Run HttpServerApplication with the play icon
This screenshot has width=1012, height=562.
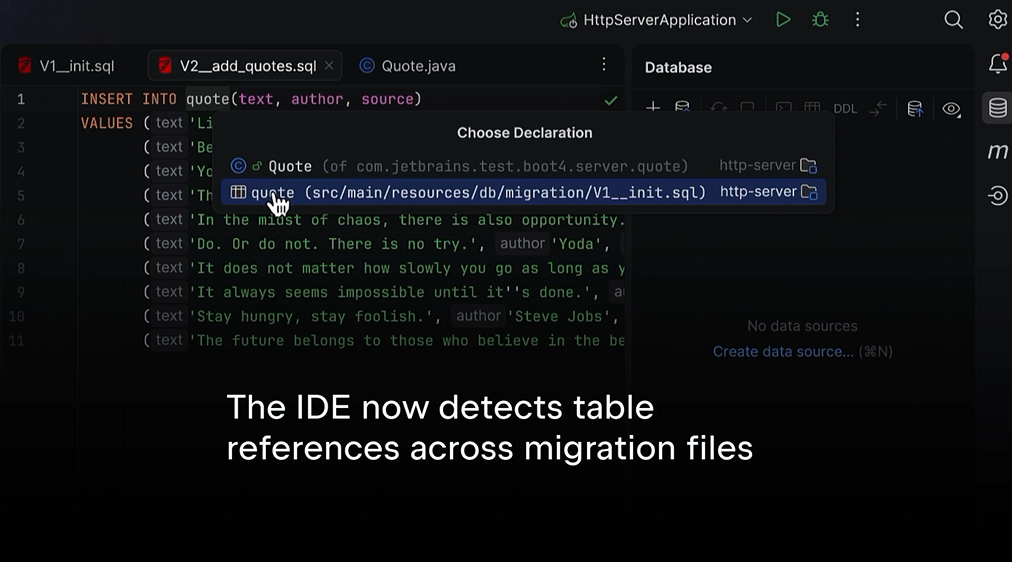[x=783, y=20]
